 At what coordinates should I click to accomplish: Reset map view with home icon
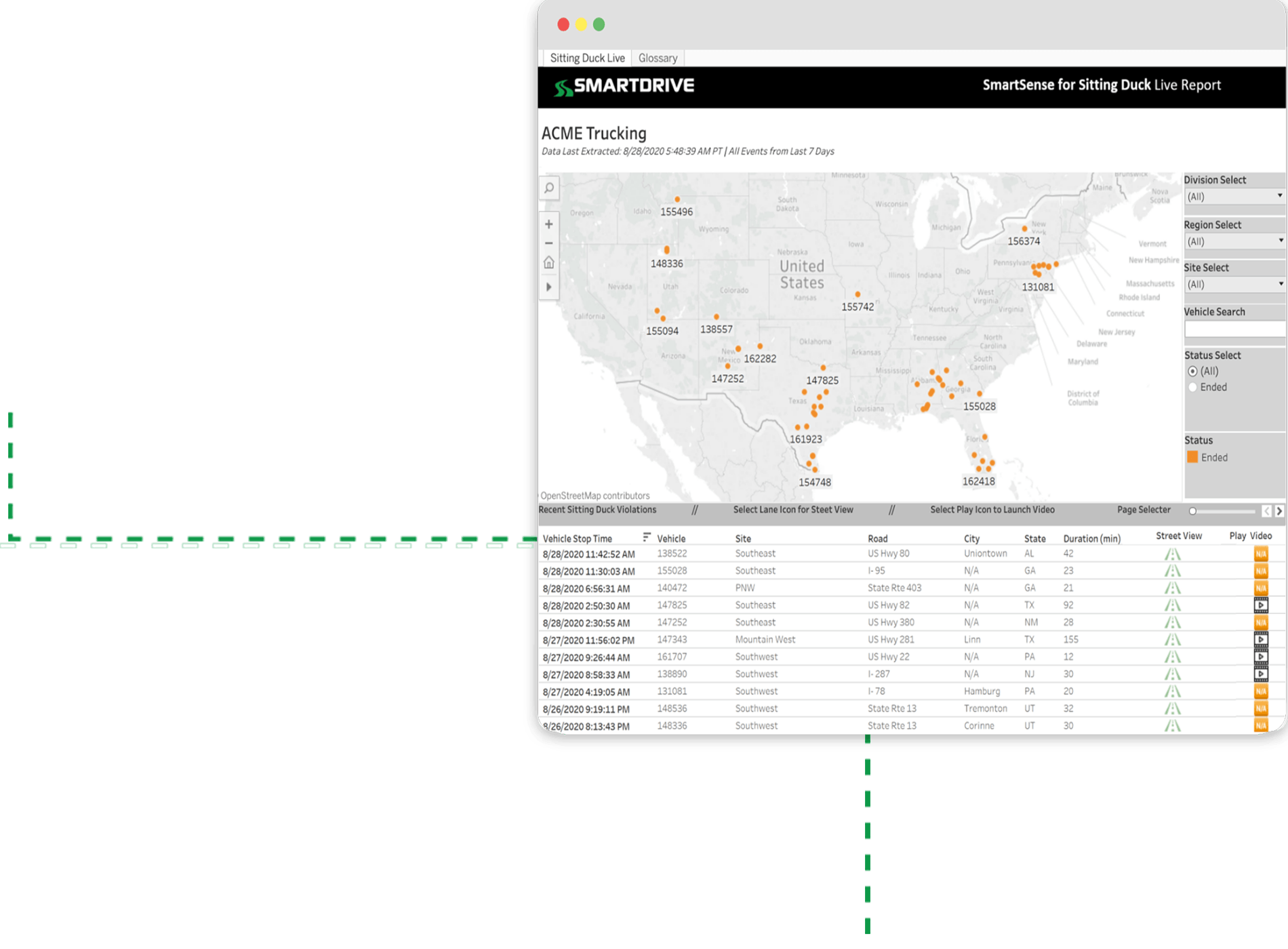pos(549,262)
